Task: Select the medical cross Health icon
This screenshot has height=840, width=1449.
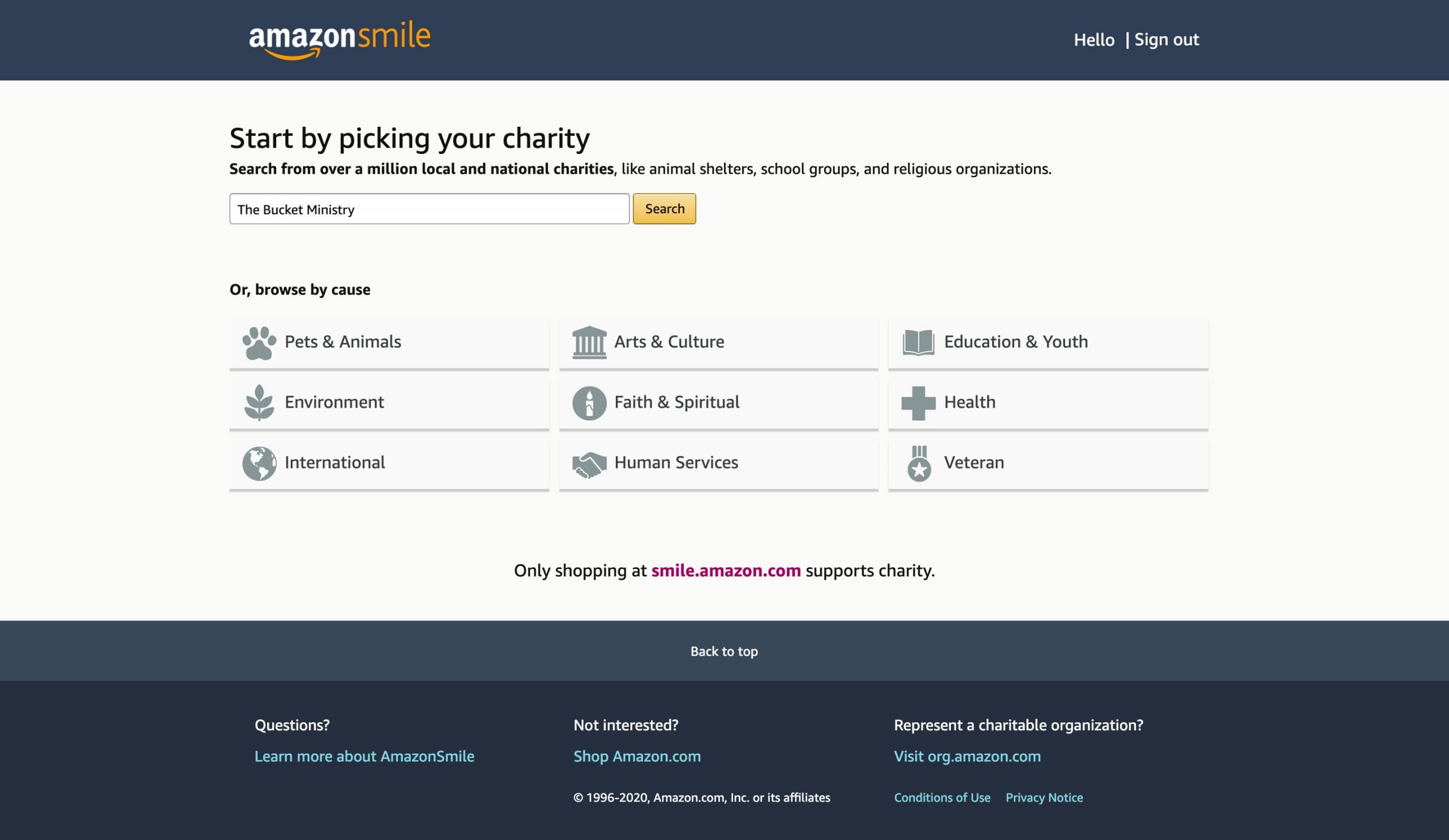Action: (x=918, y=403)
